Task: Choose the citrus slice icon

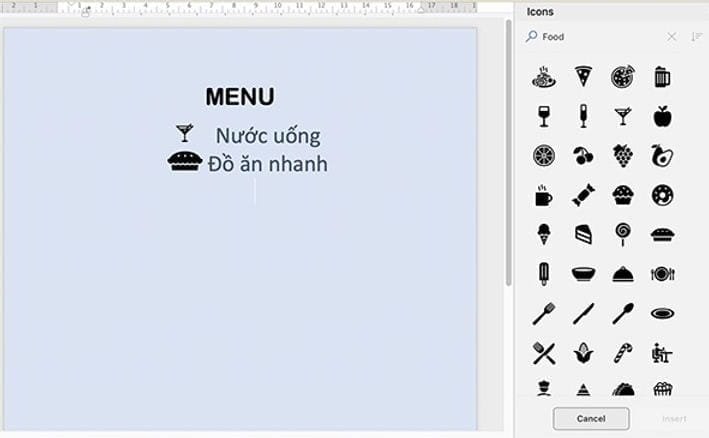Action: (544, 156)
